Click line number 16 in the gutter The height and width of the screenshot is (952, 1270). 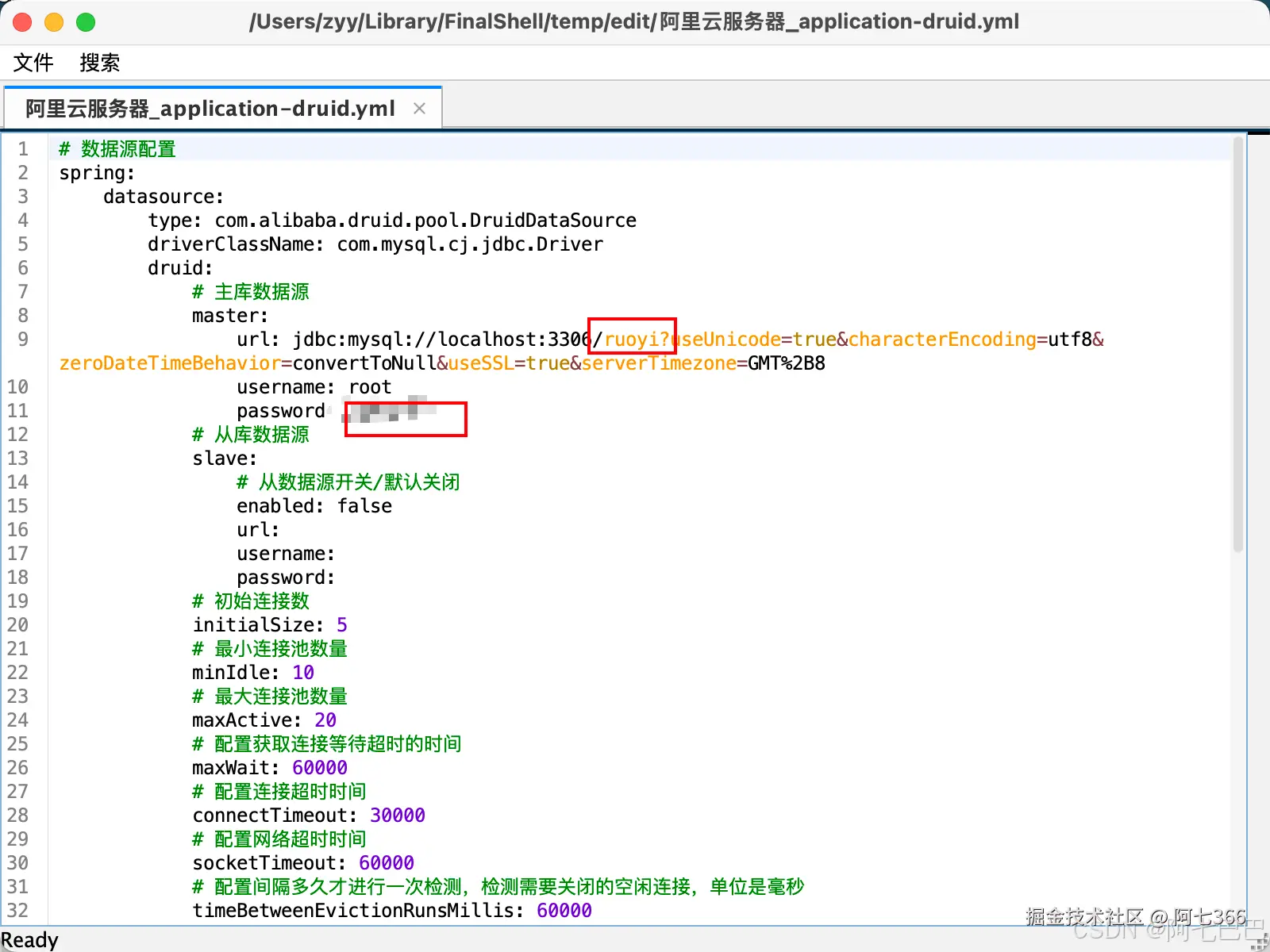17,530
